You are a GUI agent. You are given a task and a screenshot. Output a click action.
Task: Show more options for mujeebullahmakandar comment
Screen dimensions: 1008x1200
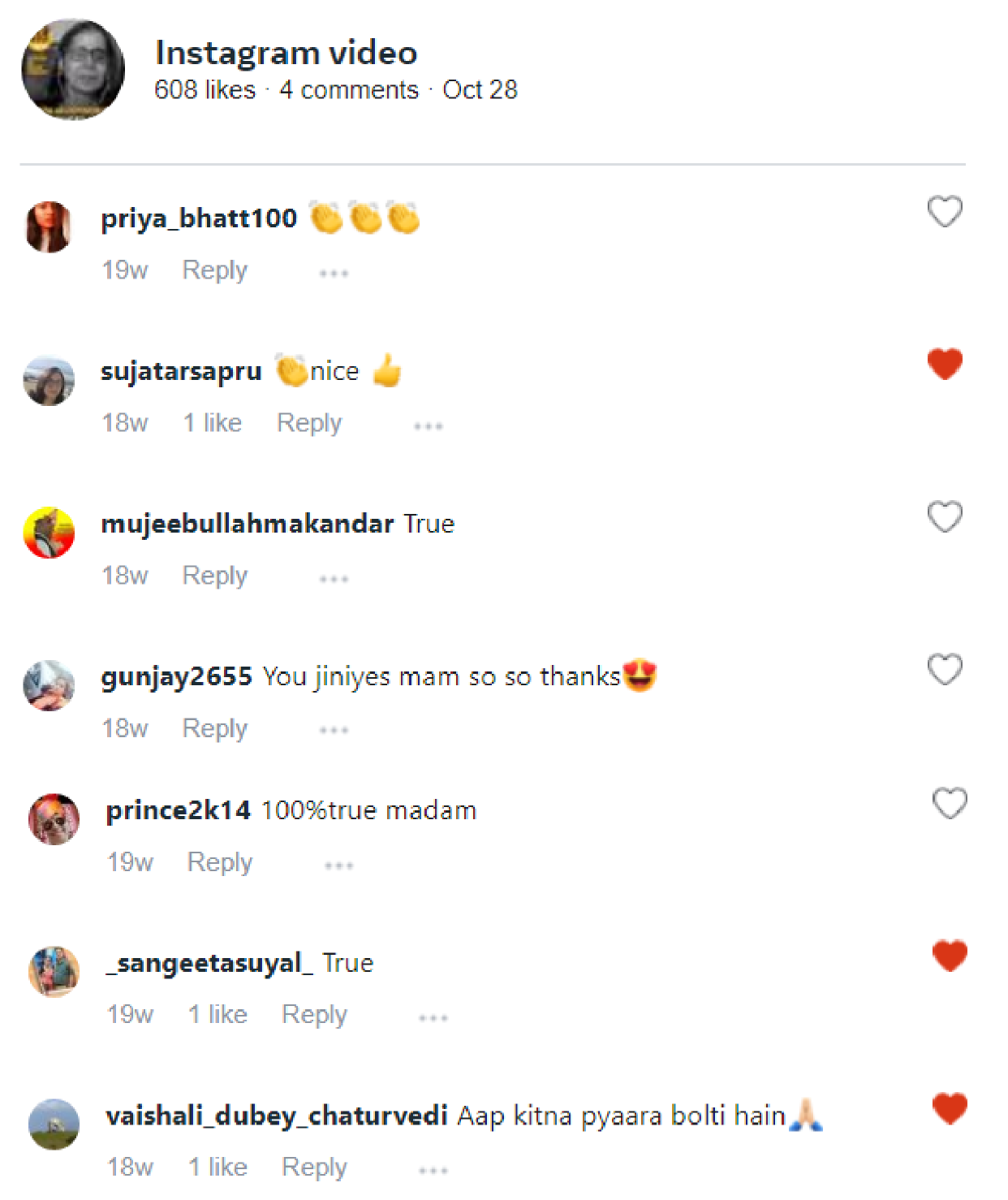tap(334, 579)
